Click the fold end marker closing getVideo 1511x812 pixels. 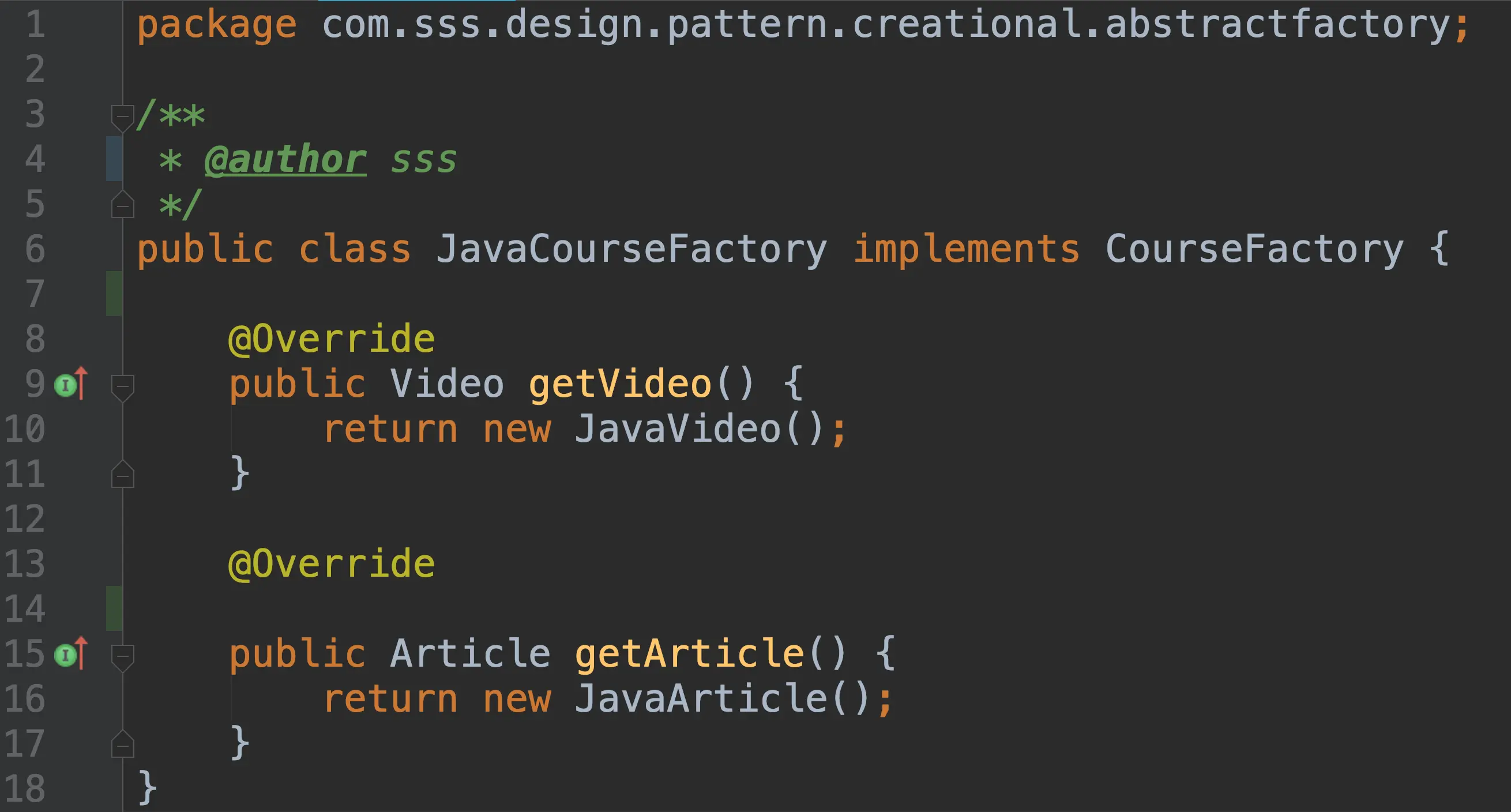click(x=123, y=474)
